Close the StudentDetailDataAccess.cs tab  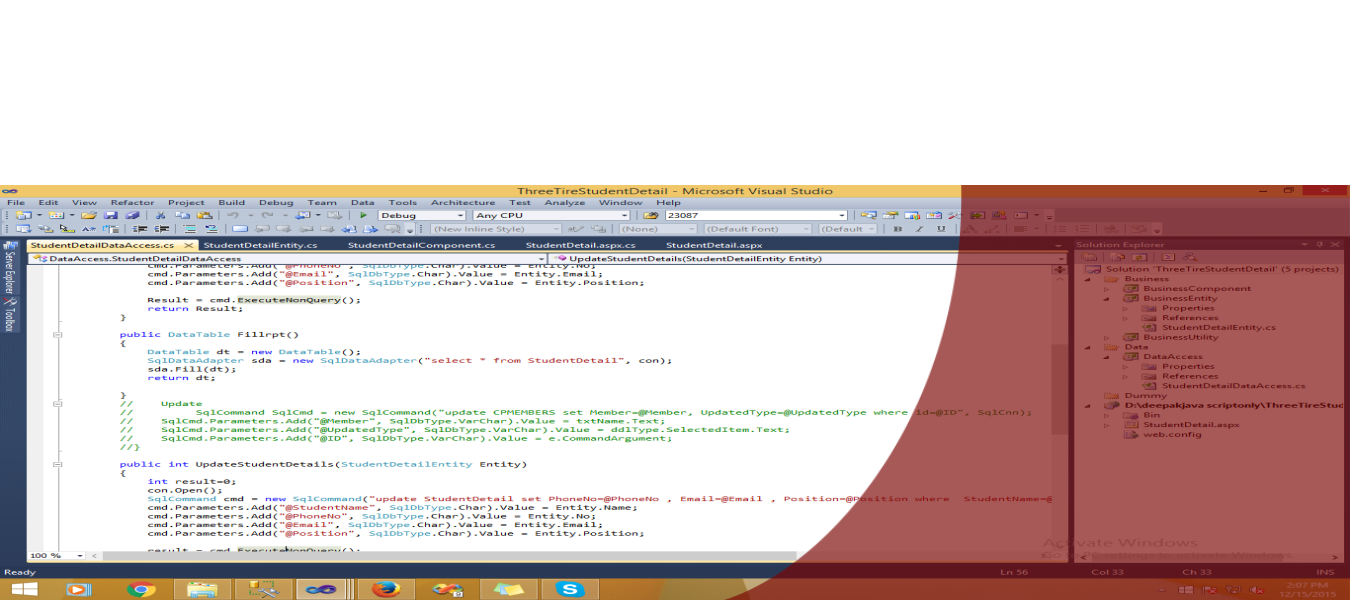click(187, 245)
